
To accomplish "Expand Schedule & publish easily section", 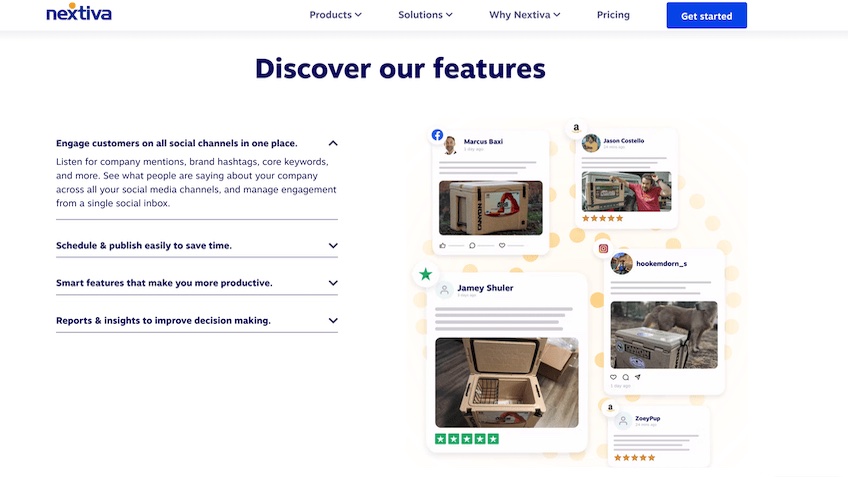I will (x=197, y=246).
